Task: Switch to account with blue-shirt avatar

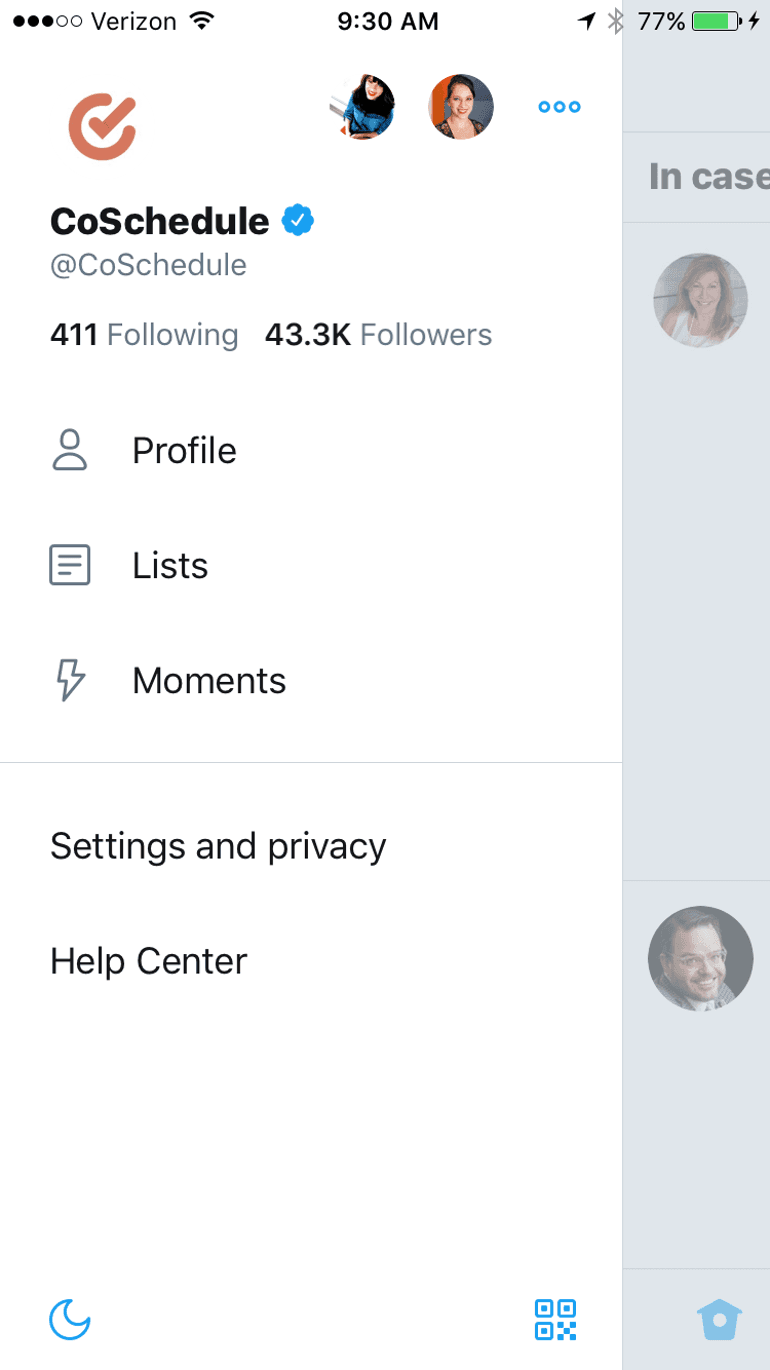Action: 362,107
